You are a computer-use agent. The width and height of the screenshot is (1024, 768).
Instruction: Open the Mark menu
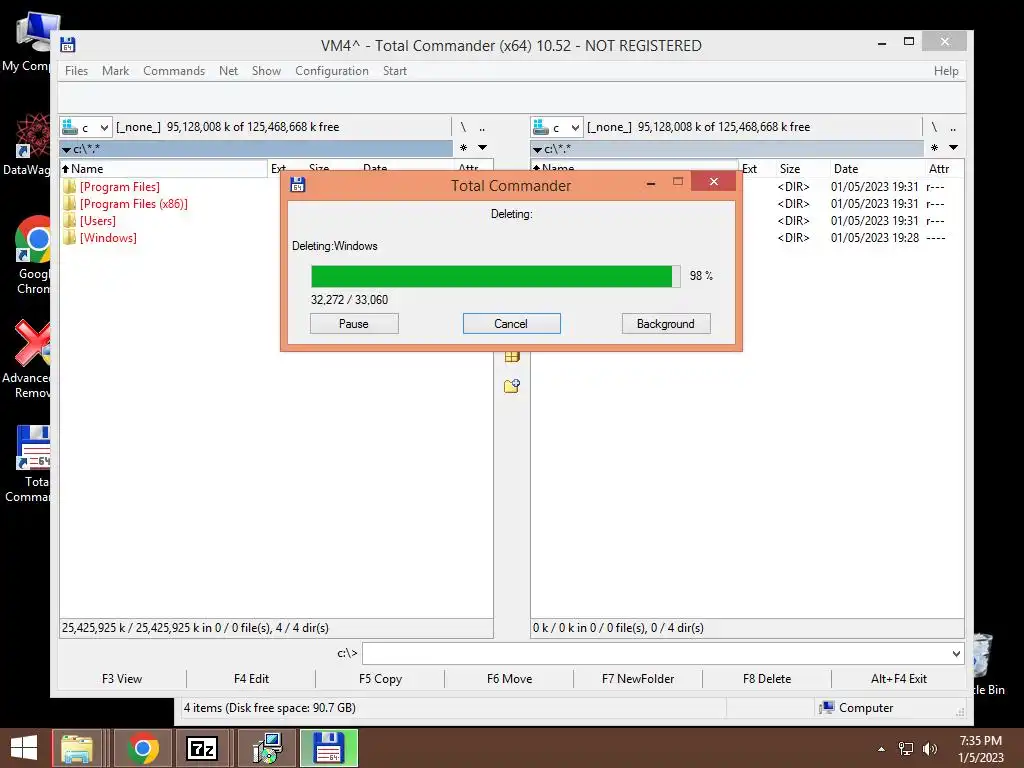point(116,71)
